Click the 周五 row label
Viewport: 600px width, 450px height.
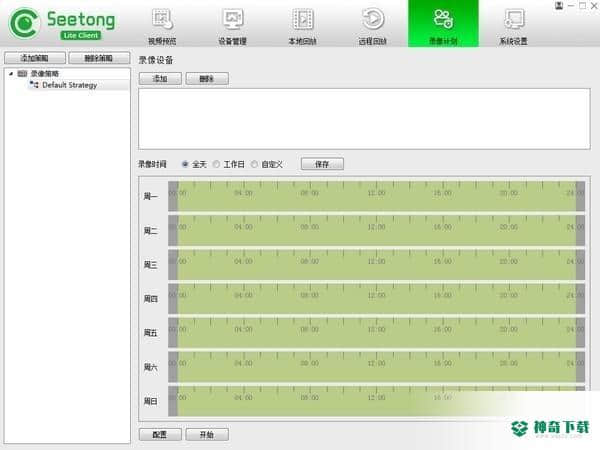coord(150,333)
